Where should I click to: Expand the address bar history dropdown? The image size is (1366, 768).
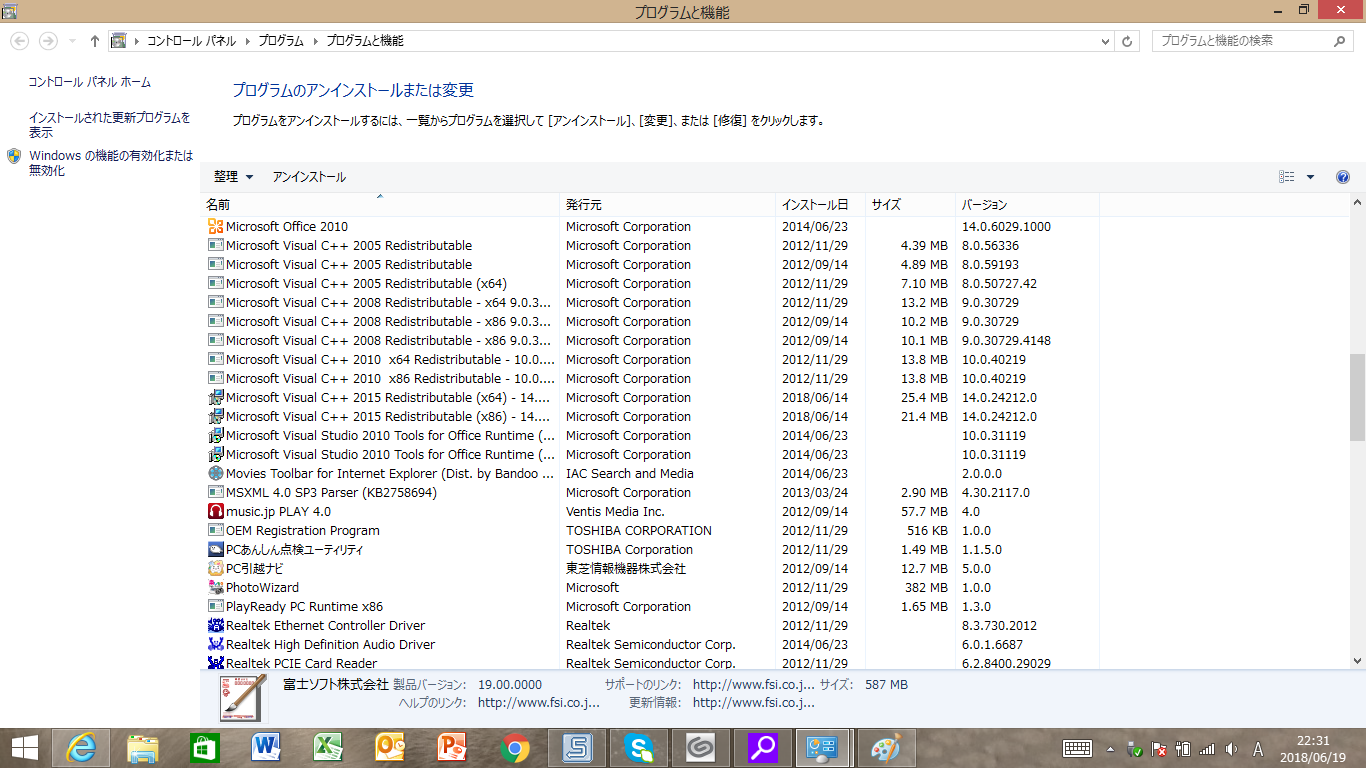point(1105,41)
